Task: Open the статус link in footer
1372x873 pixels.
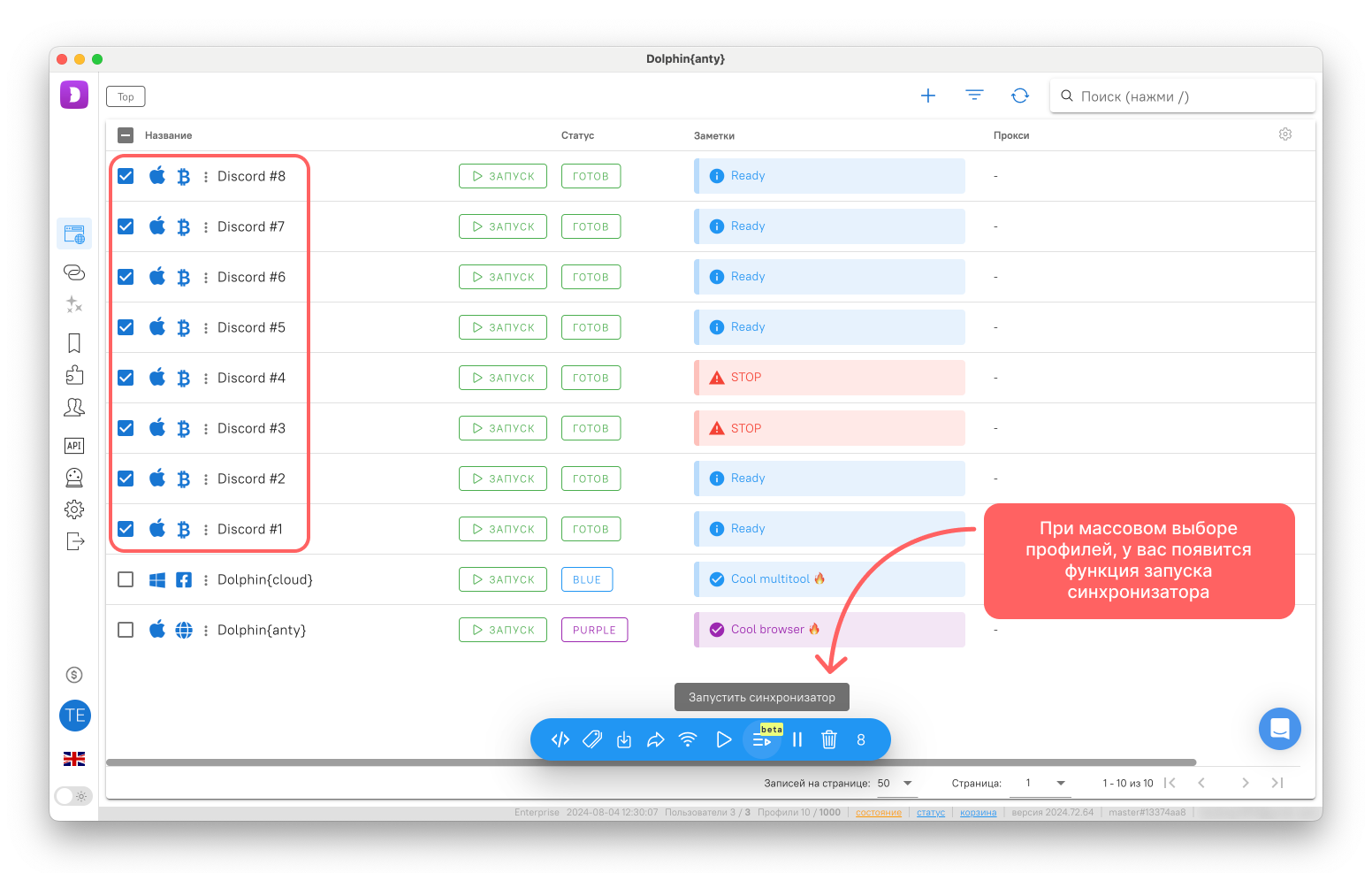Action: (931, 812)
